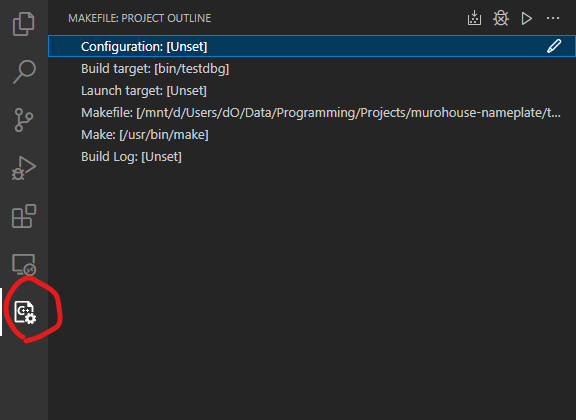
Task: Select Make: [/usr/bin/make] entry
Action: pyautogui.click(x=145, y=134)
